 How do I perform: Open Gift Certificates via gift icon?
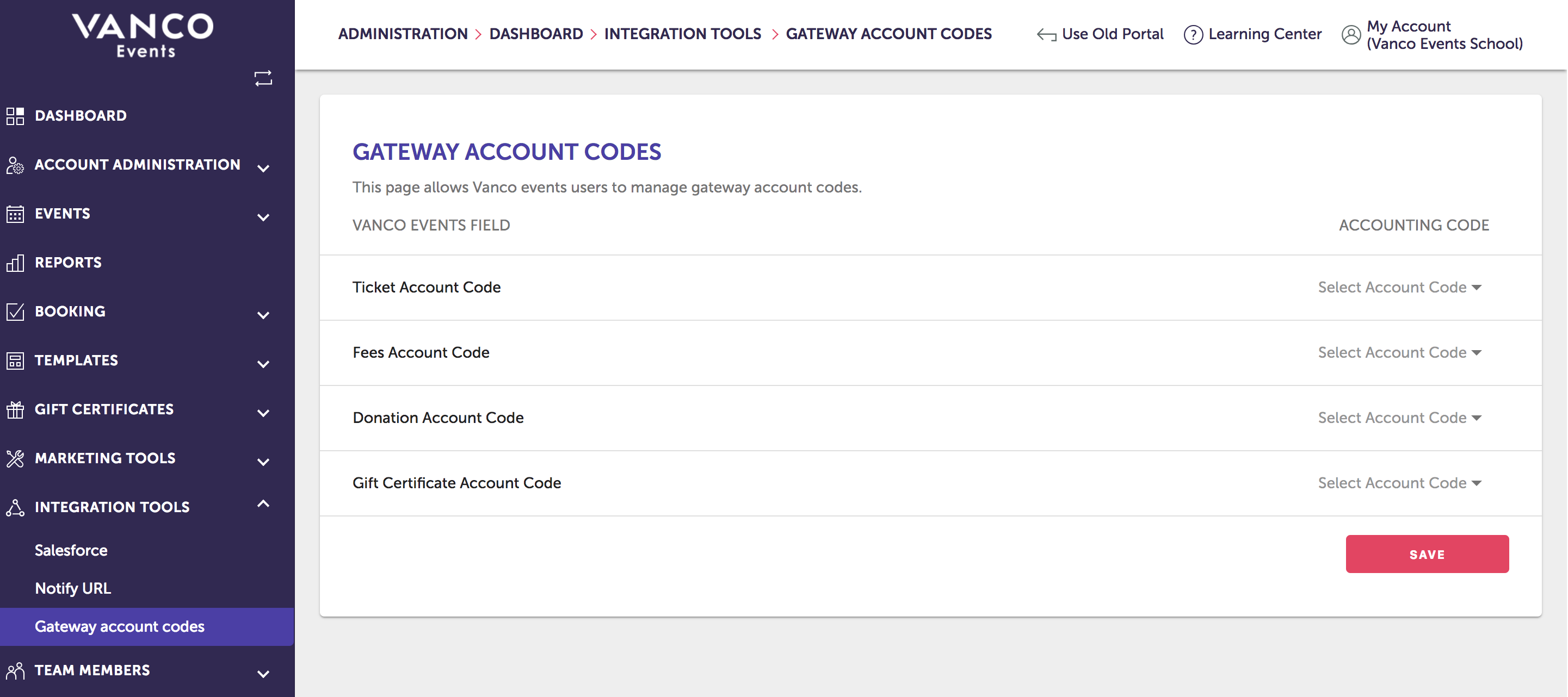pyautogui.click(x=15, y=409)
